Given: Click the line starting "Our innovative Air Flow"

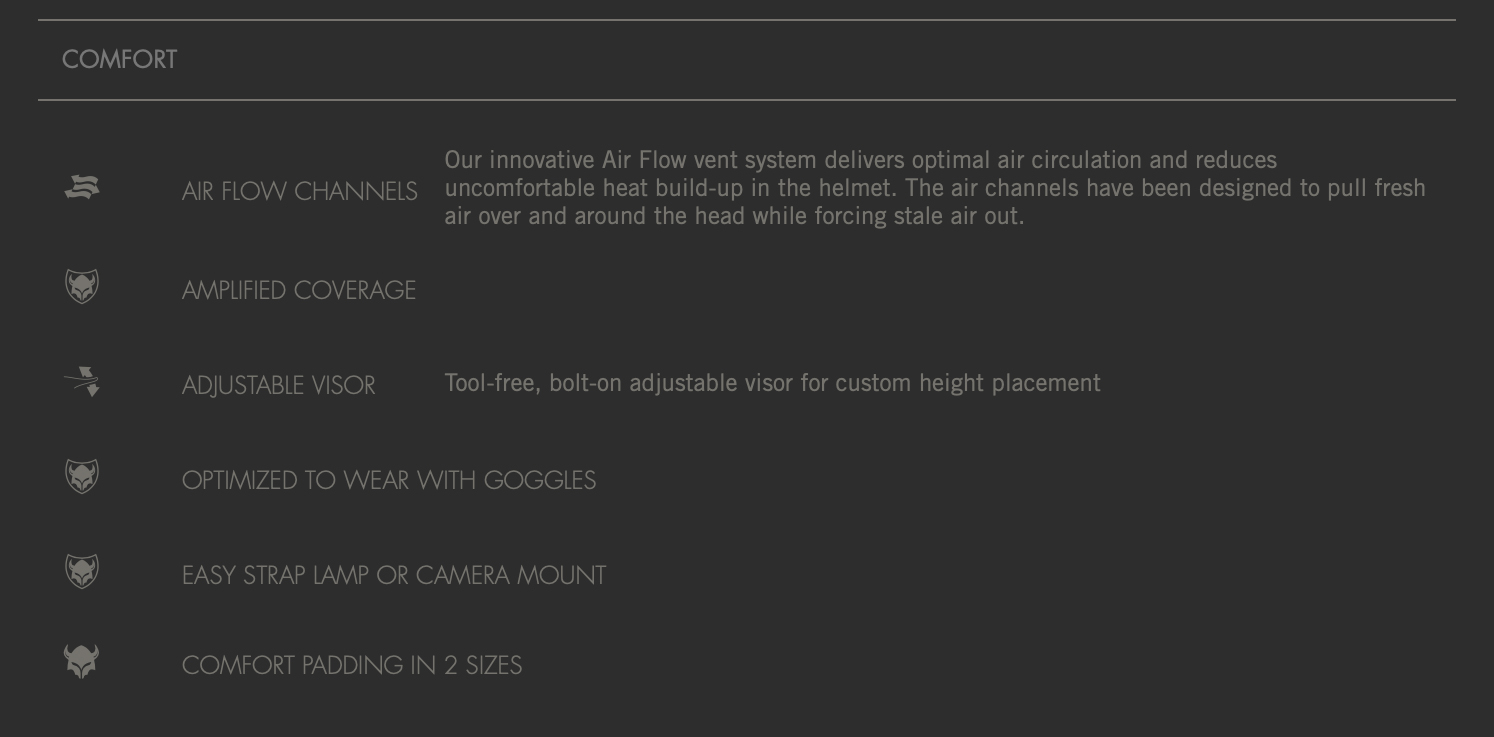Looking at the screenshot, I should coord(861,160).
